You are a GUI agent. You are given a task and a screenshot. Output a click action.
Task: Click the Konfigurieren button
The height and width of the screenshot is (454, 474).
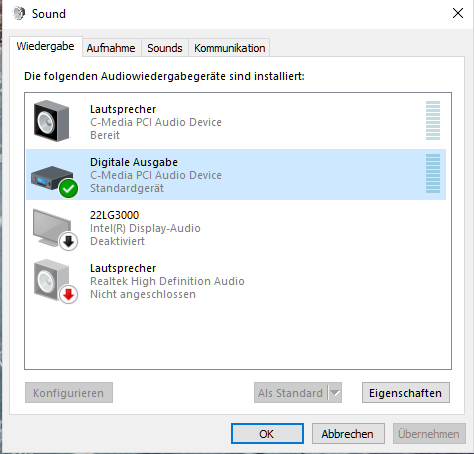69,393
